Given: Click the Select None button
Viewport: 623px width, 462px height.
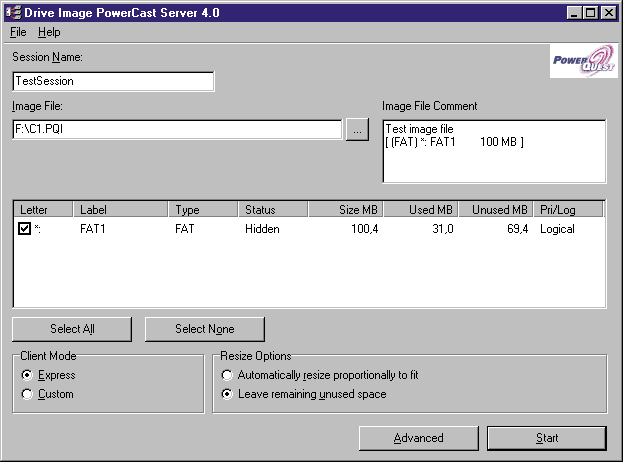Looking at the screenshot, I should pyautogui.click(x=205, y=329).
